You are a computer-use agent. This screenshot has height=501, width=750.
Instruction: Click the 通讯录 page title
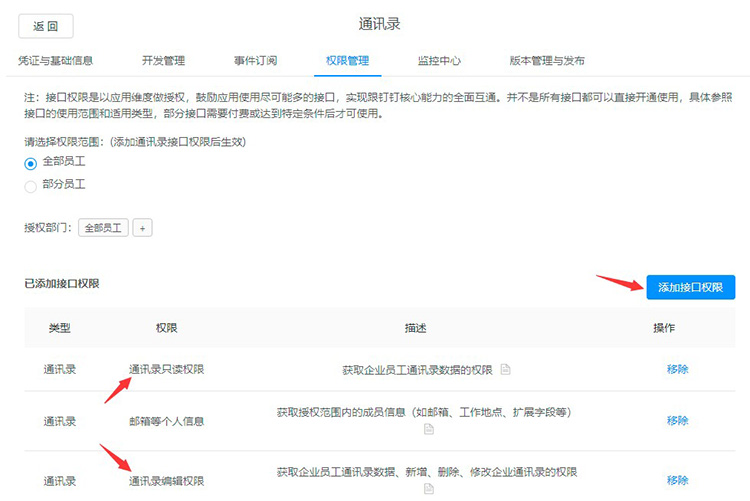[379, 24]
